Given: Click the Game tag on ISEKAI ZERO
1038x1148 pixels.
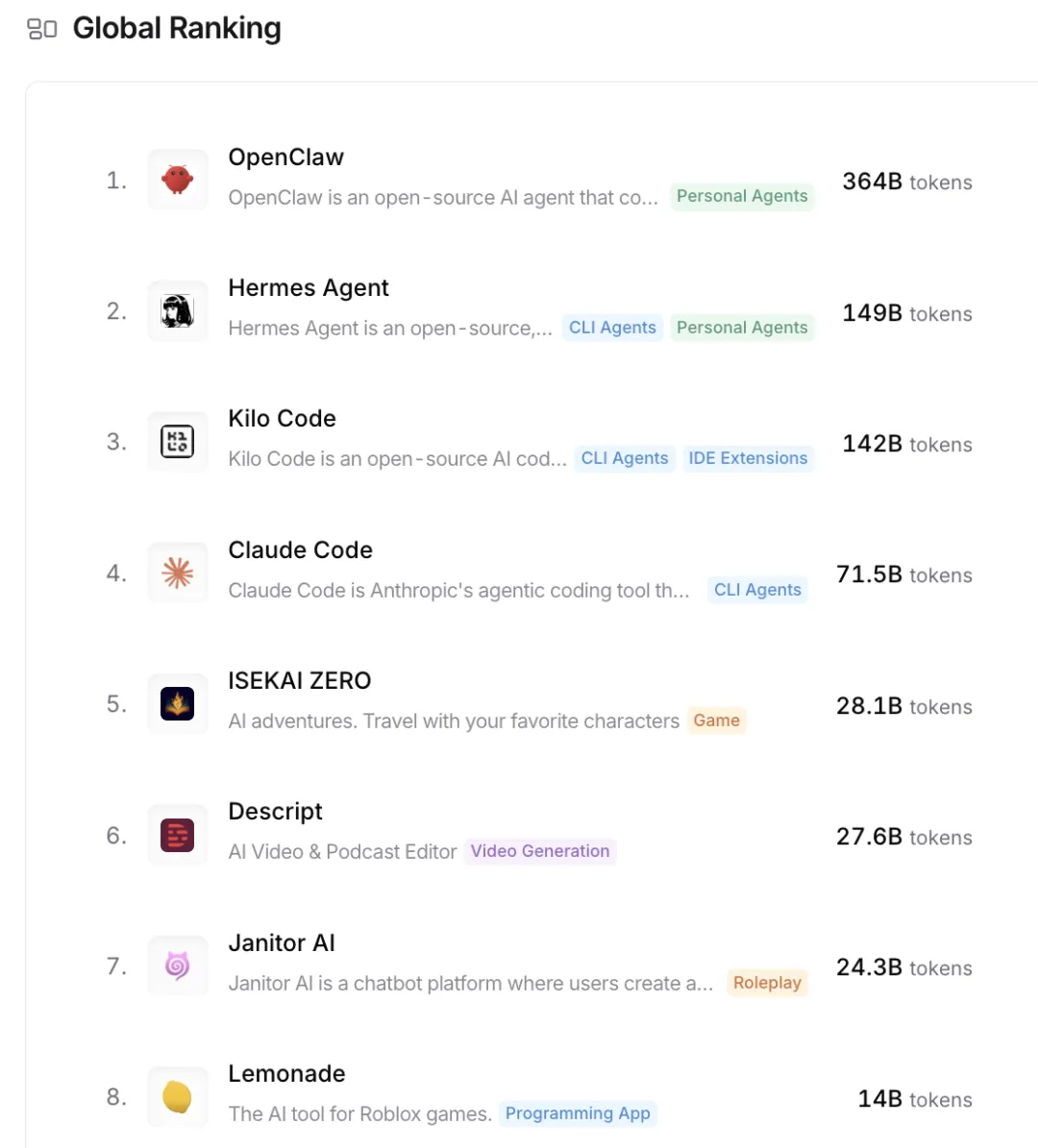Looking at the screenshot, I should (x=716, y=721).
